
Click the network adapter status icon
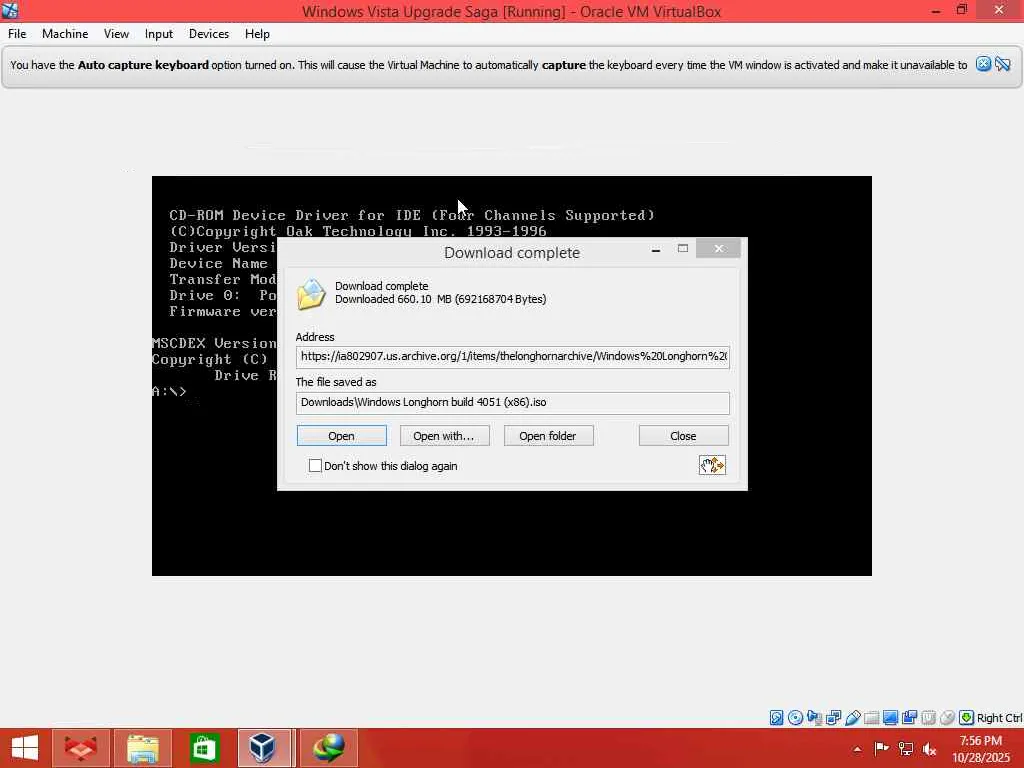click(x=833, y=718)
